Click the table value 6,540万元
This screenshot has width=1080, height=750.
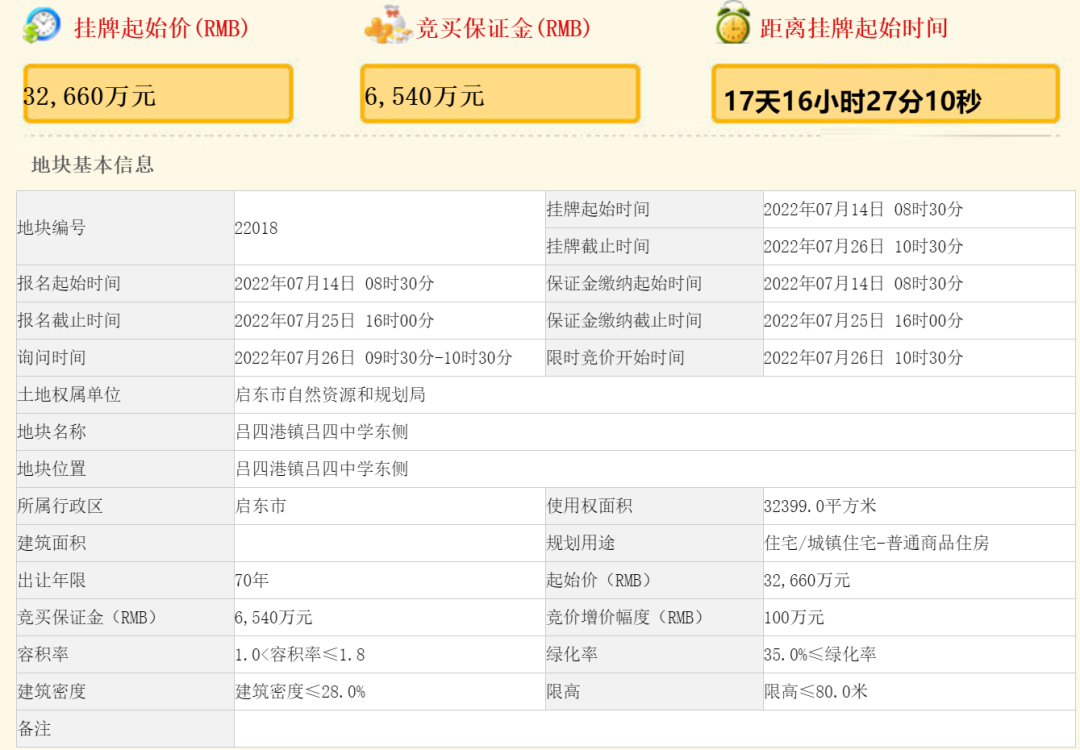[273, 618]
